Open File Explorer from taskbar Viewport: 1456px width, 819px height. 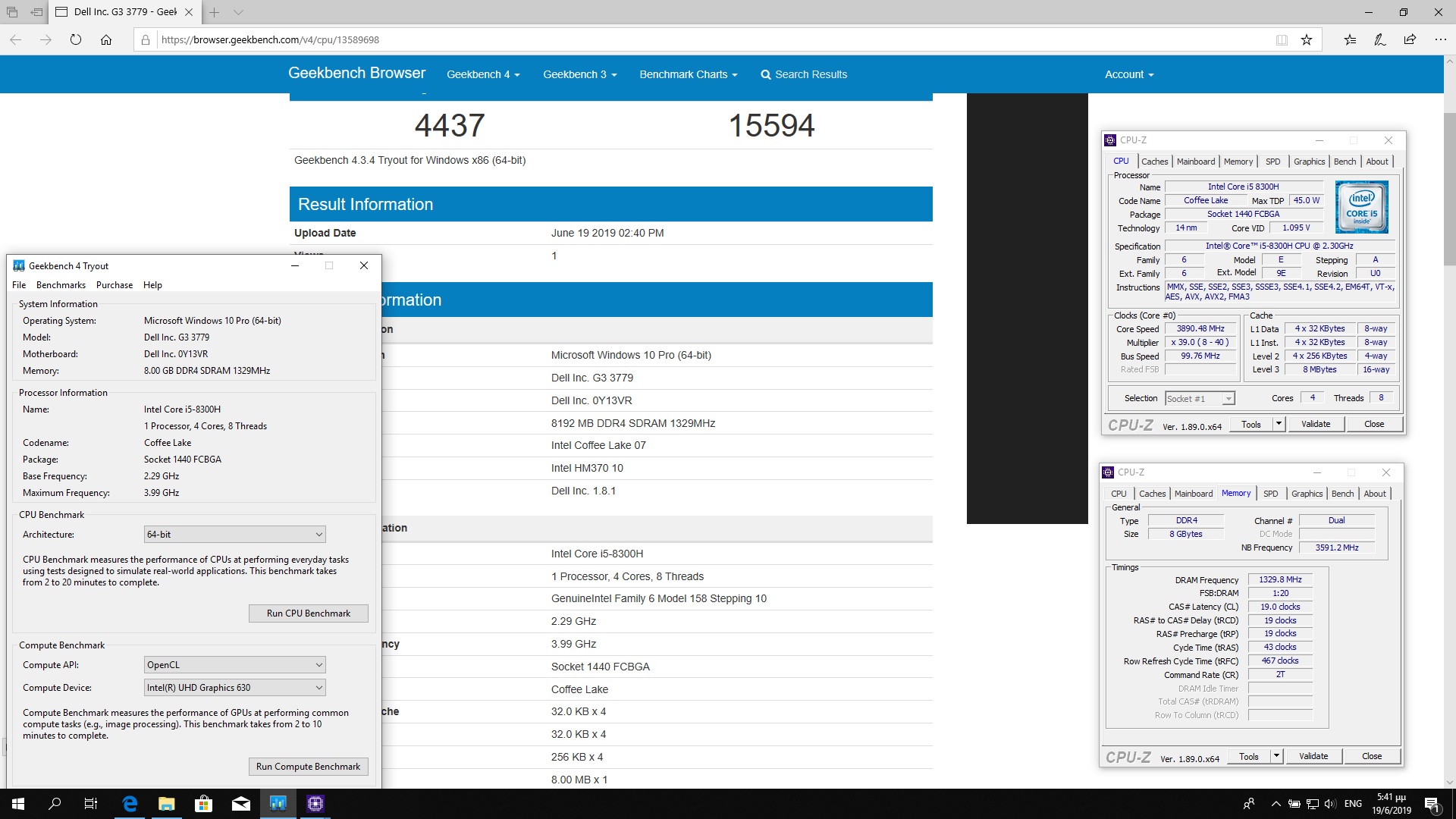[166, 804]
